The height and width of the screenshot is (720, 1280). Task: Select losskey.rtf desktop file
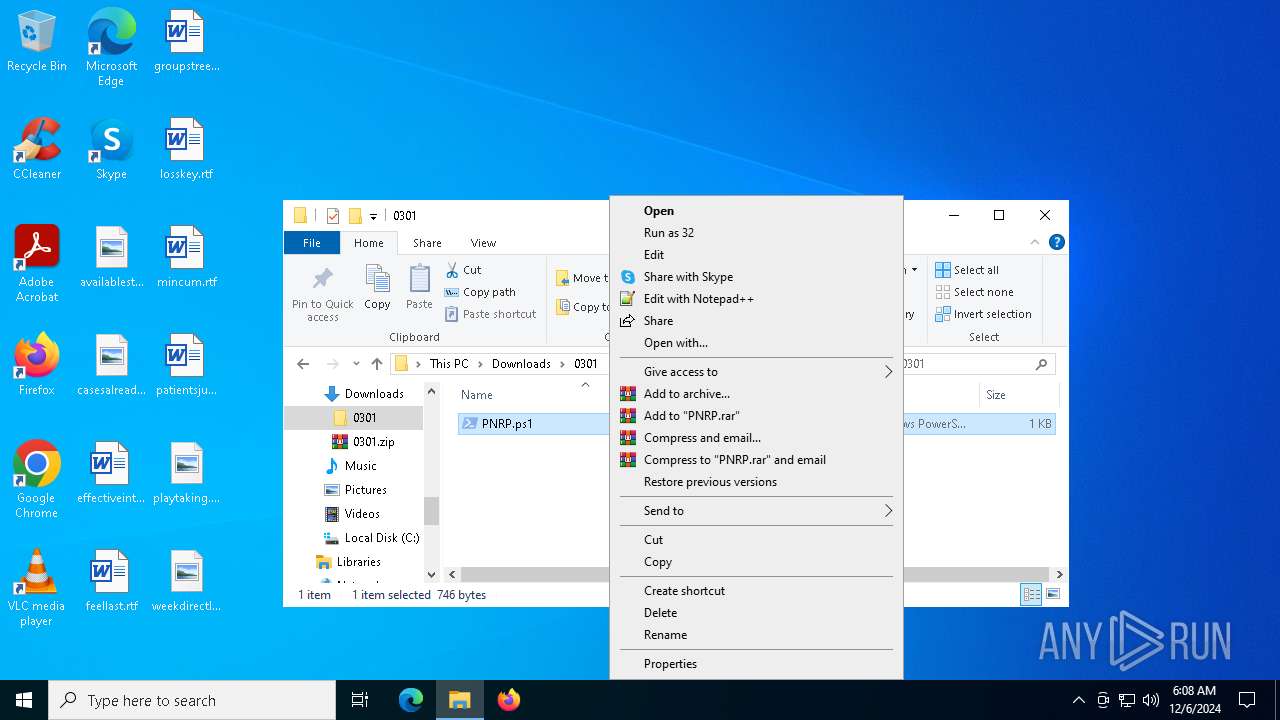(x=186, y=149)
